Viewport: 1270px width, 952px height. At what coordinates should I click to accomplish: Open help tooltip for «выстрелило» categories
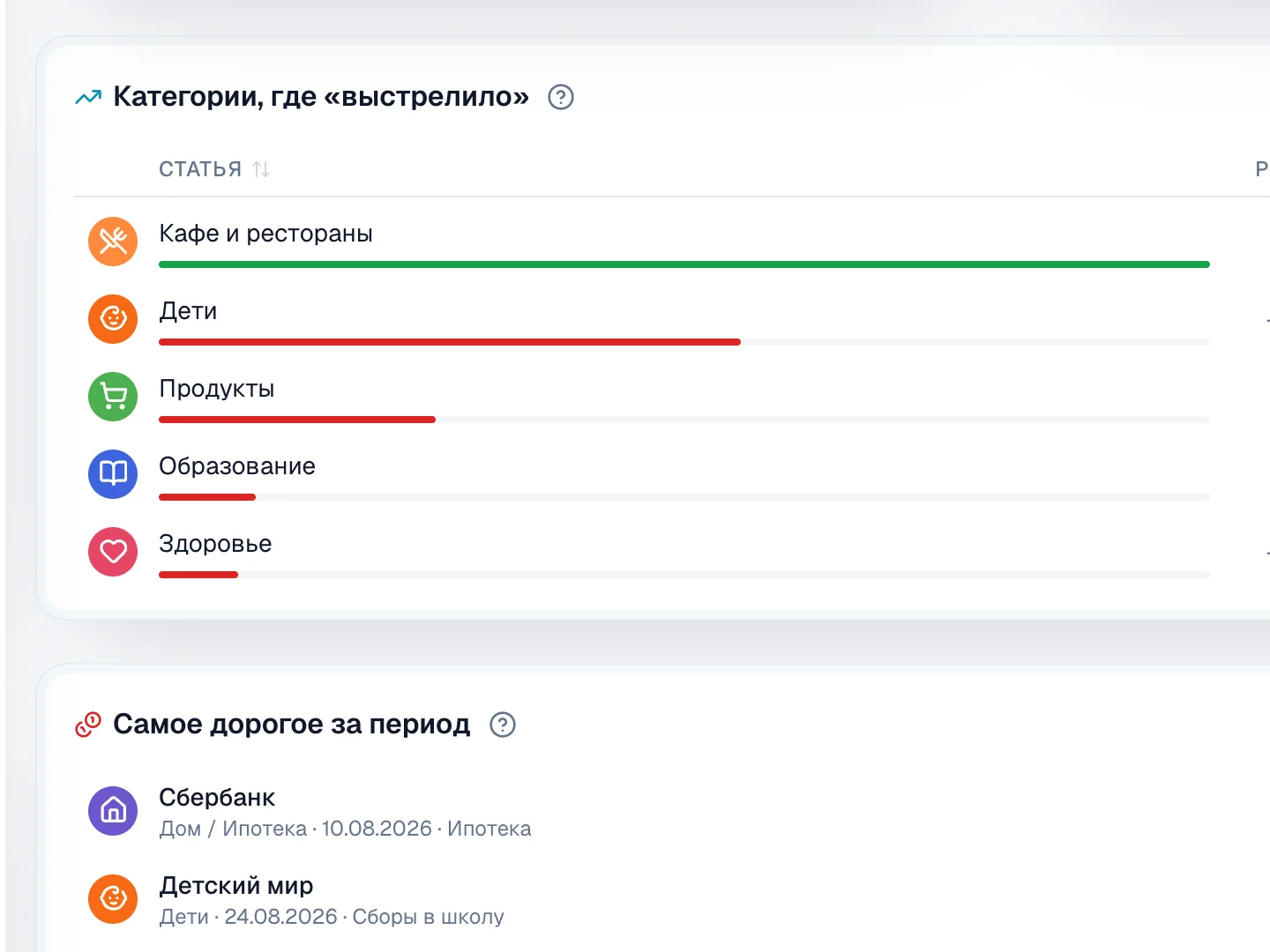(561, 97)
